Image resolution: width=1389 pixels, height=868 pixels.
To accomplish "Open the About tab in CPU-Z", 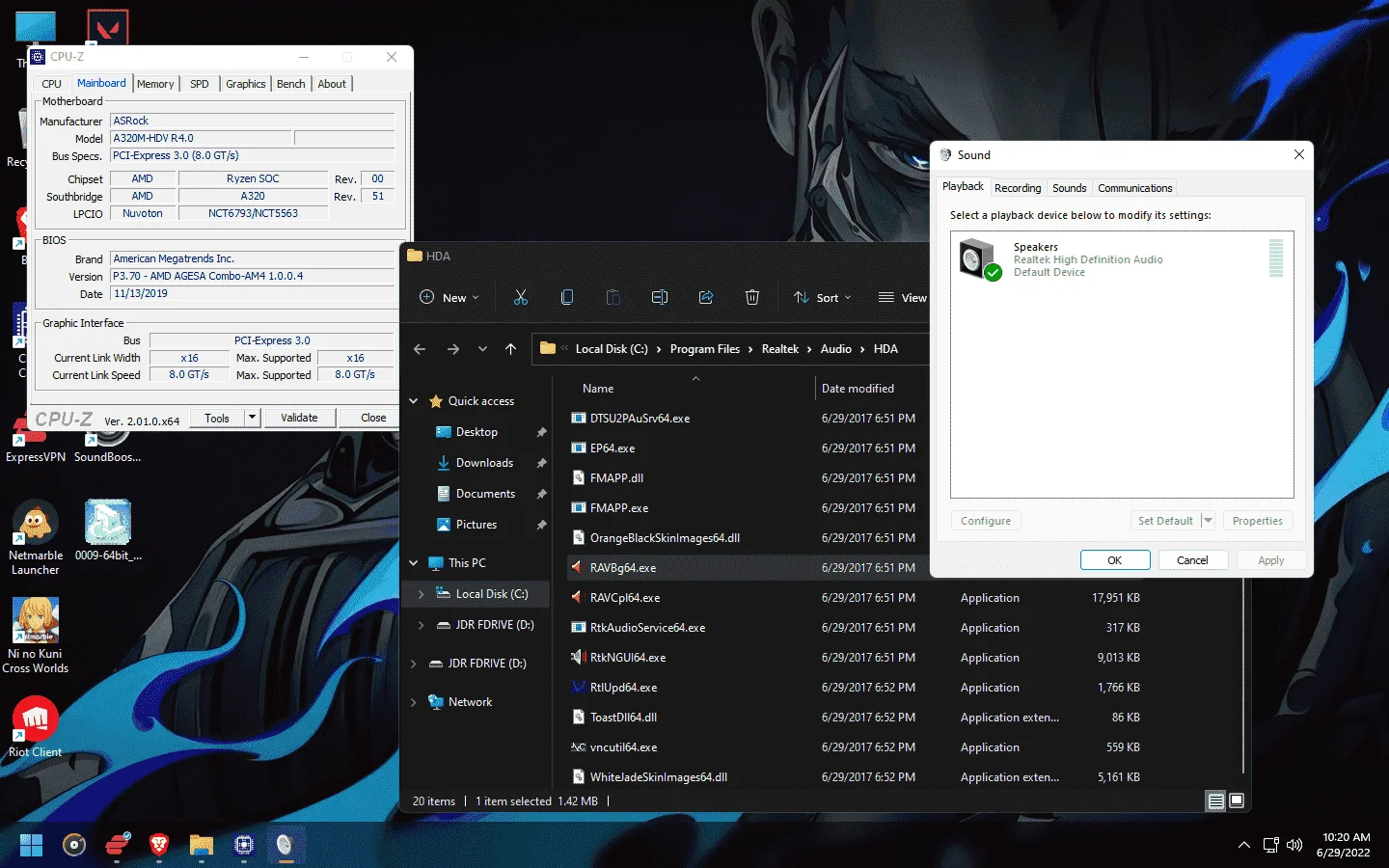I will [x=332, y=84].
